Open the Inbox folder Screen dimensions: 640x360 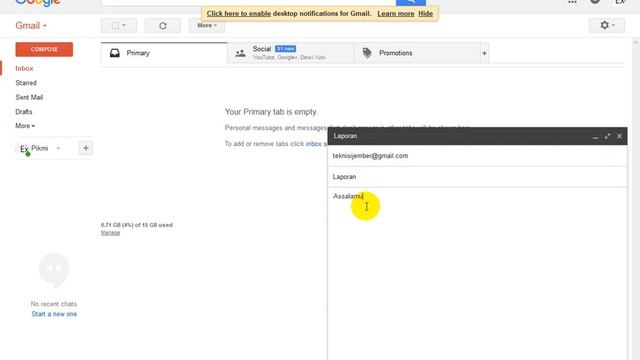(x=24, y=69)
